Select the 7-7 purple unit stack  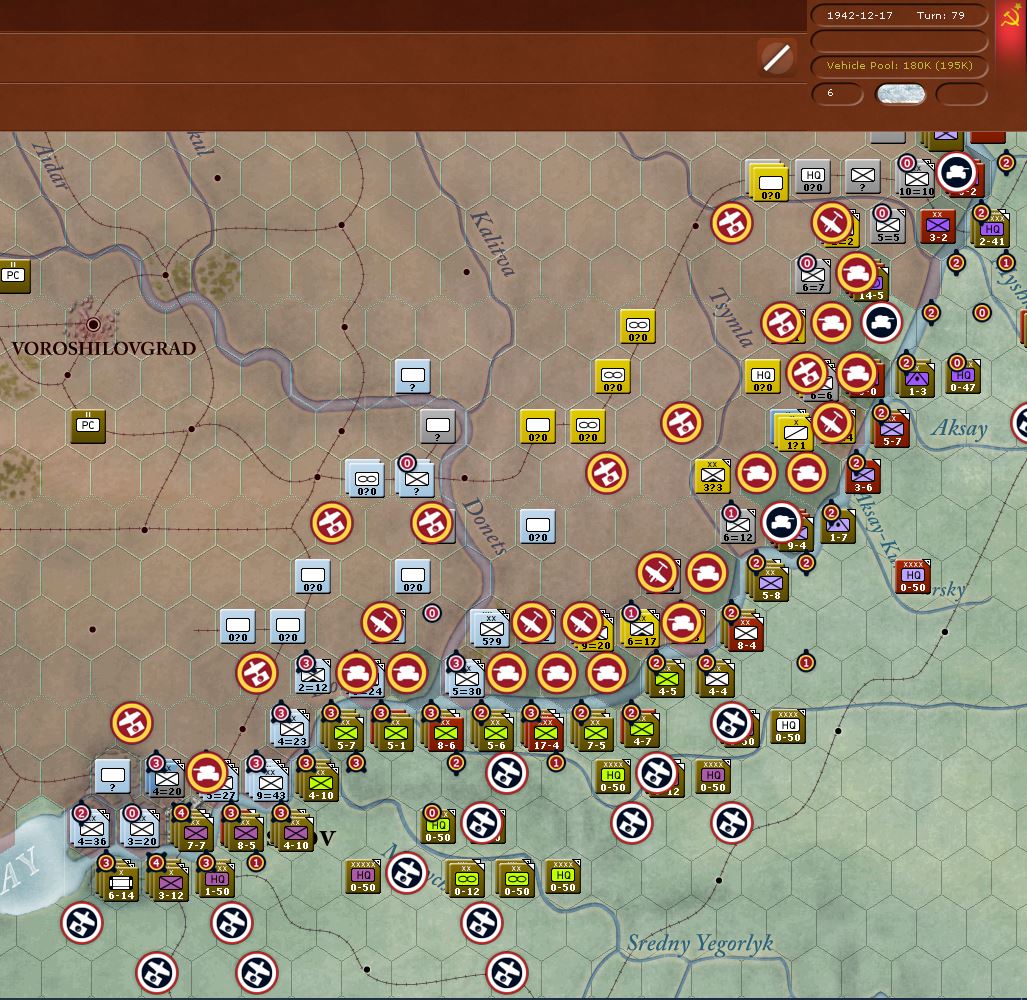coord(195,832)
